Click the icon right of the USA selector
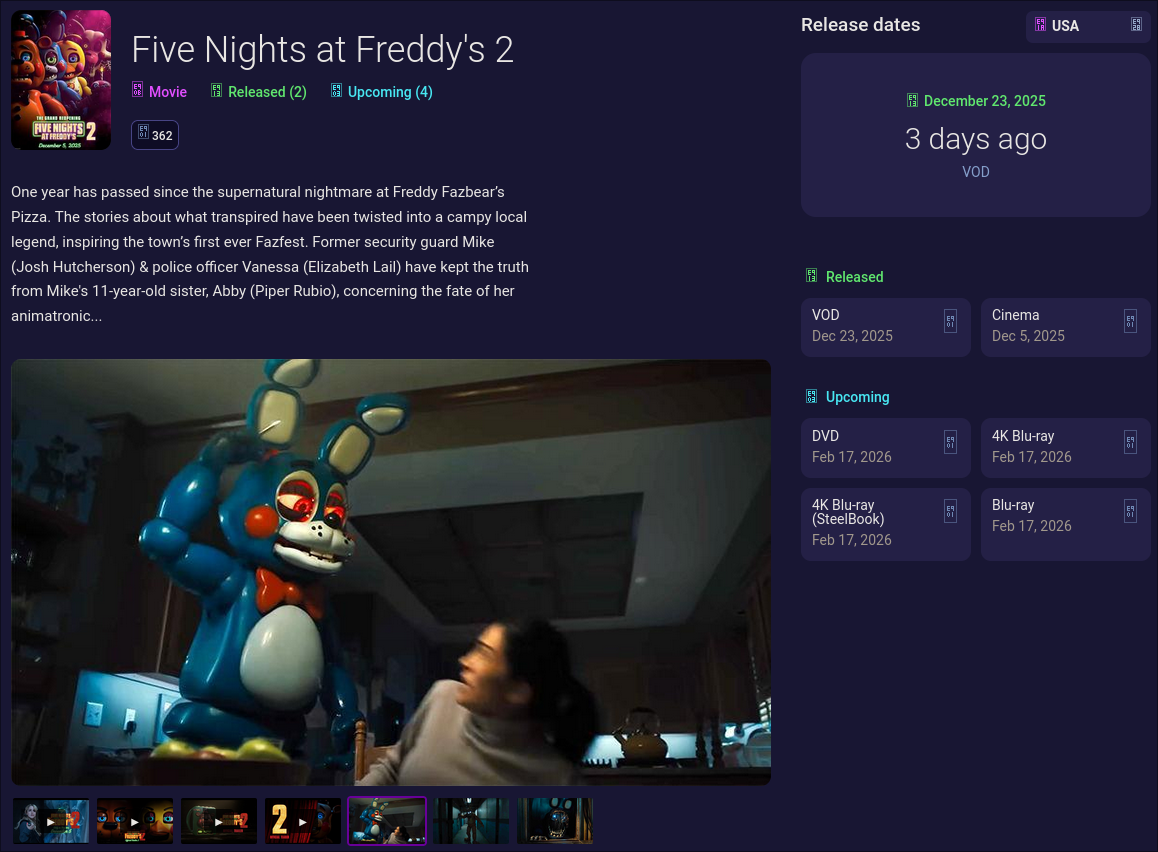The width and height of the screenshot is (1158, 852). (1137, 25)
